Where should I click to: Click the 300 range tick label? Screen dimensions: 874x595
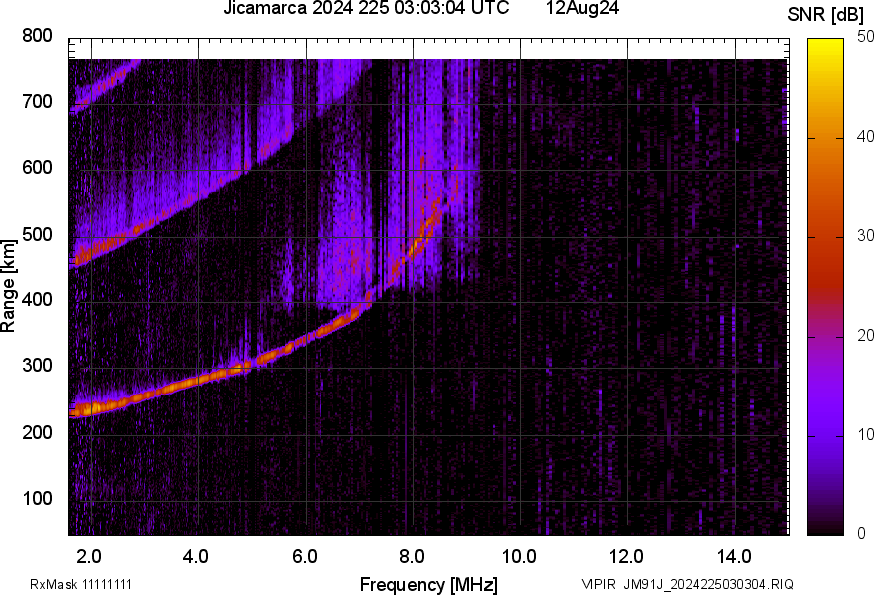click(x=37, y=366)
